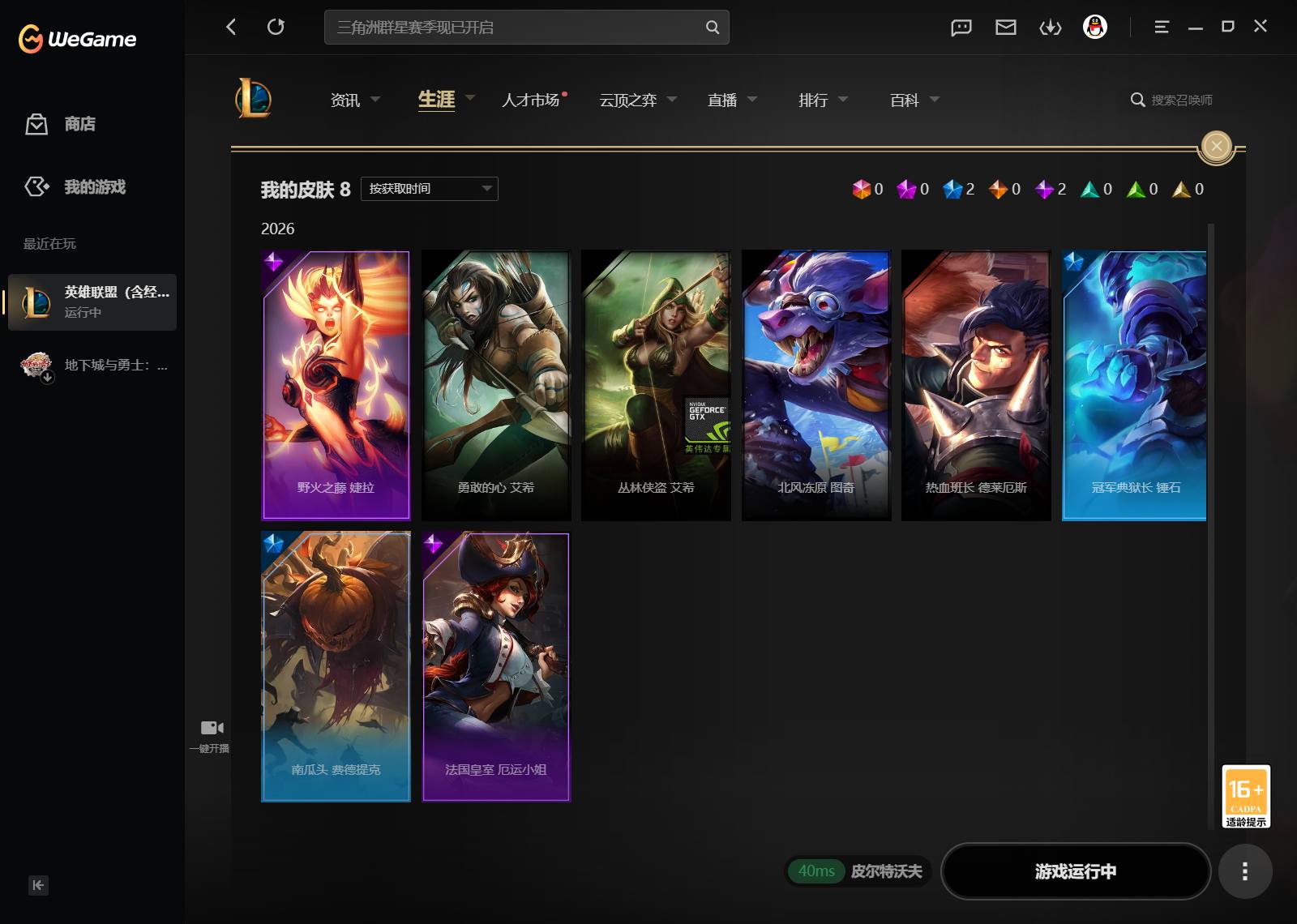
Task: Collapse the sidebar with the arrow icon
Action: pyautogui.click(x=38, y=885)
